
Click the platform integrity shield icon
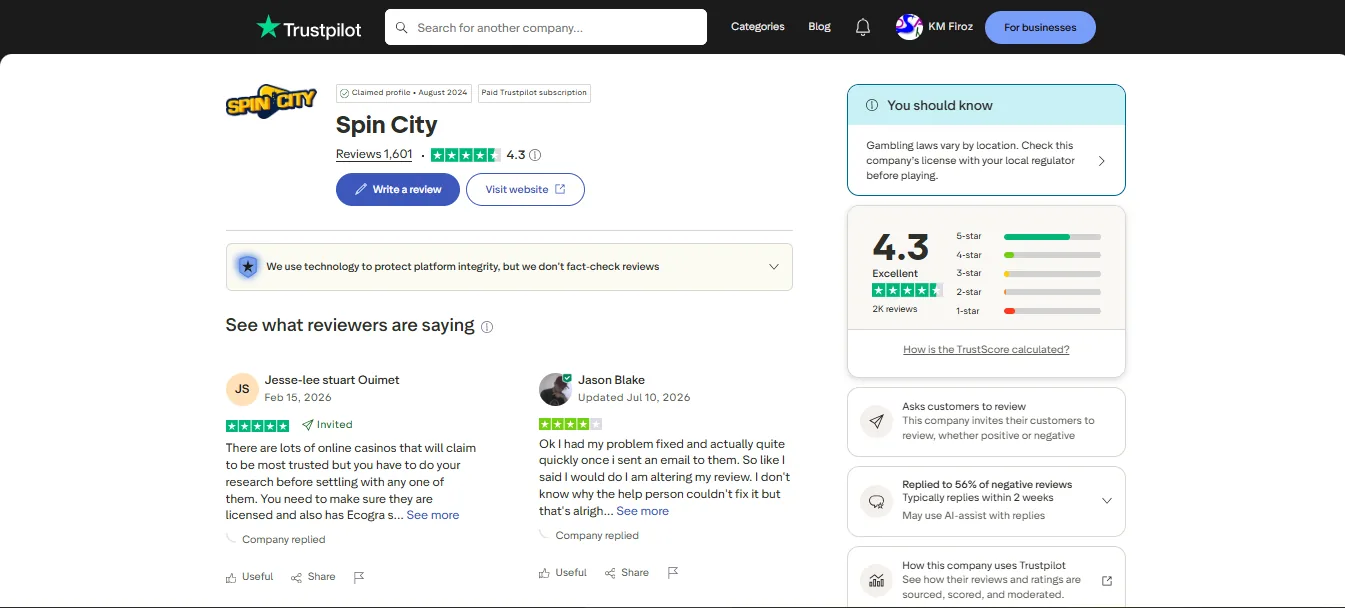pos(247,267)
